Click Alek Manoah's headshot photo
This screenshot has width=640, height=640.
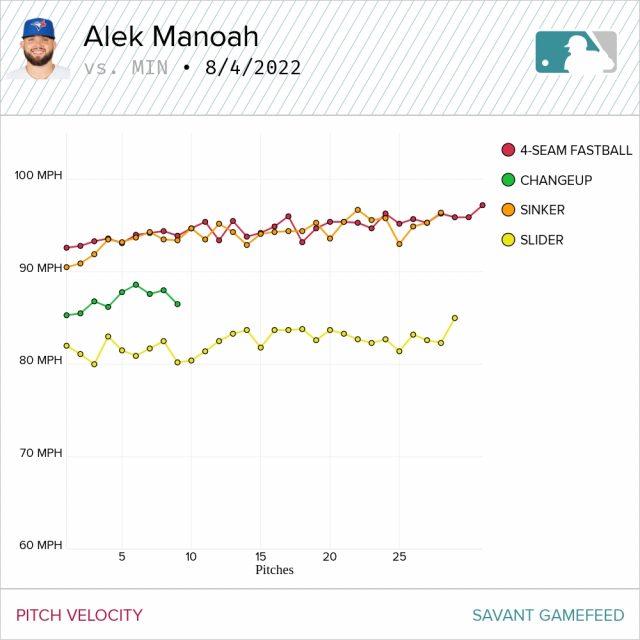(x=38, y=49)
